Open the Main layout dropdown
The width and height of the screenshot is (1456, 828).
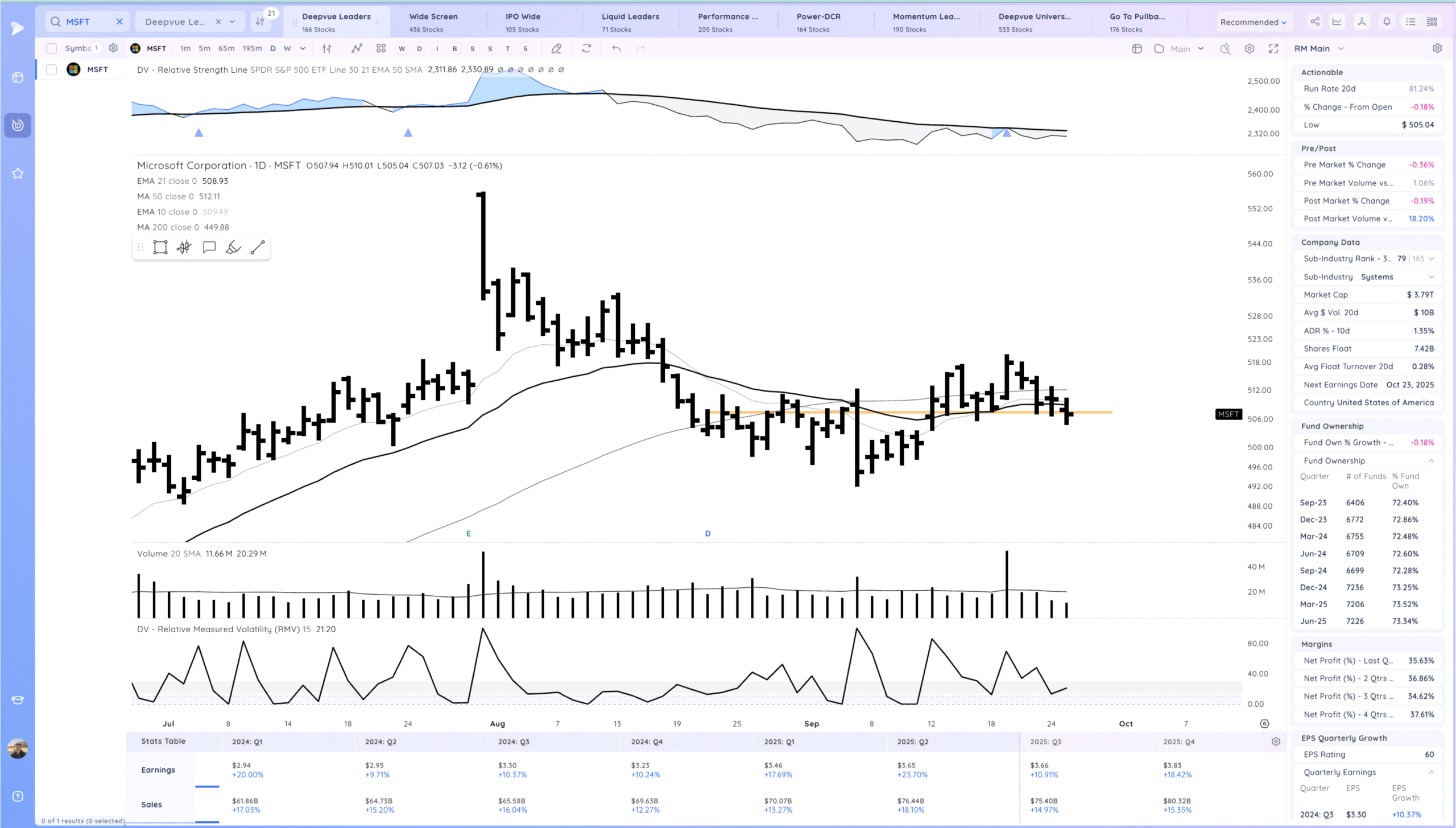(x=1201, y=48)
